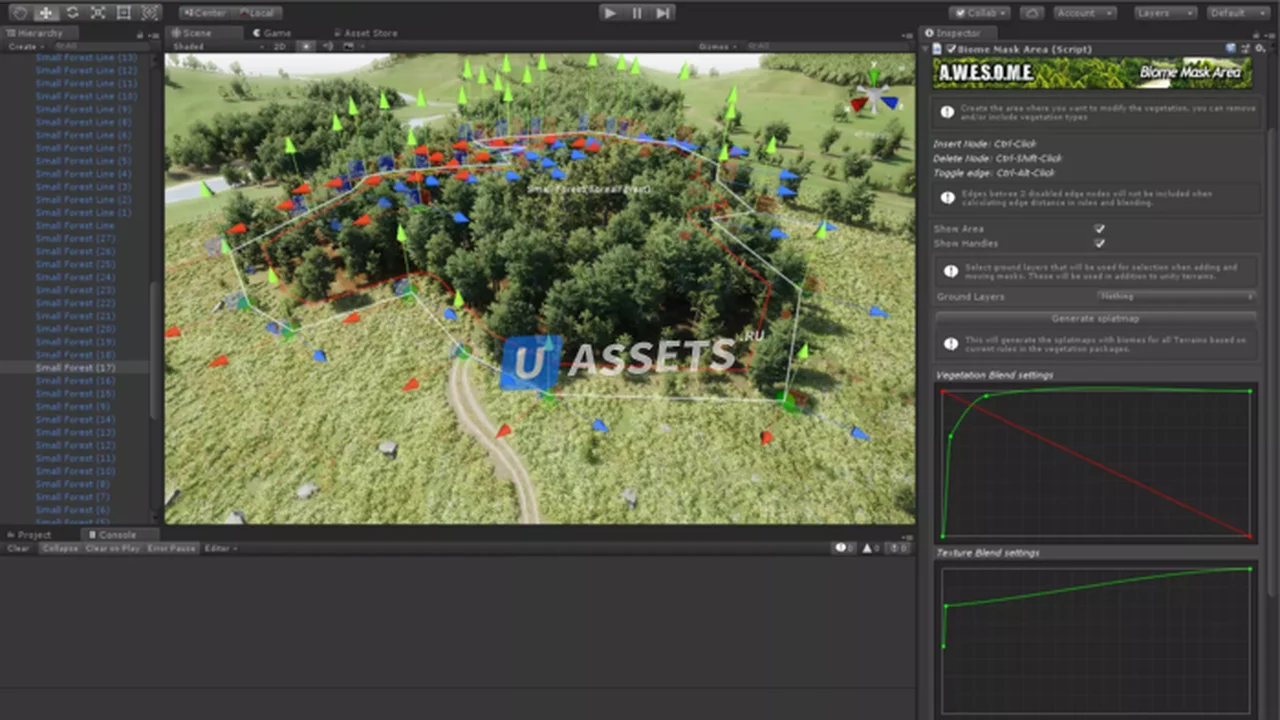The image size is (1280, 720).
Task: Switch to the Game tab
Action: coord(272,33)
